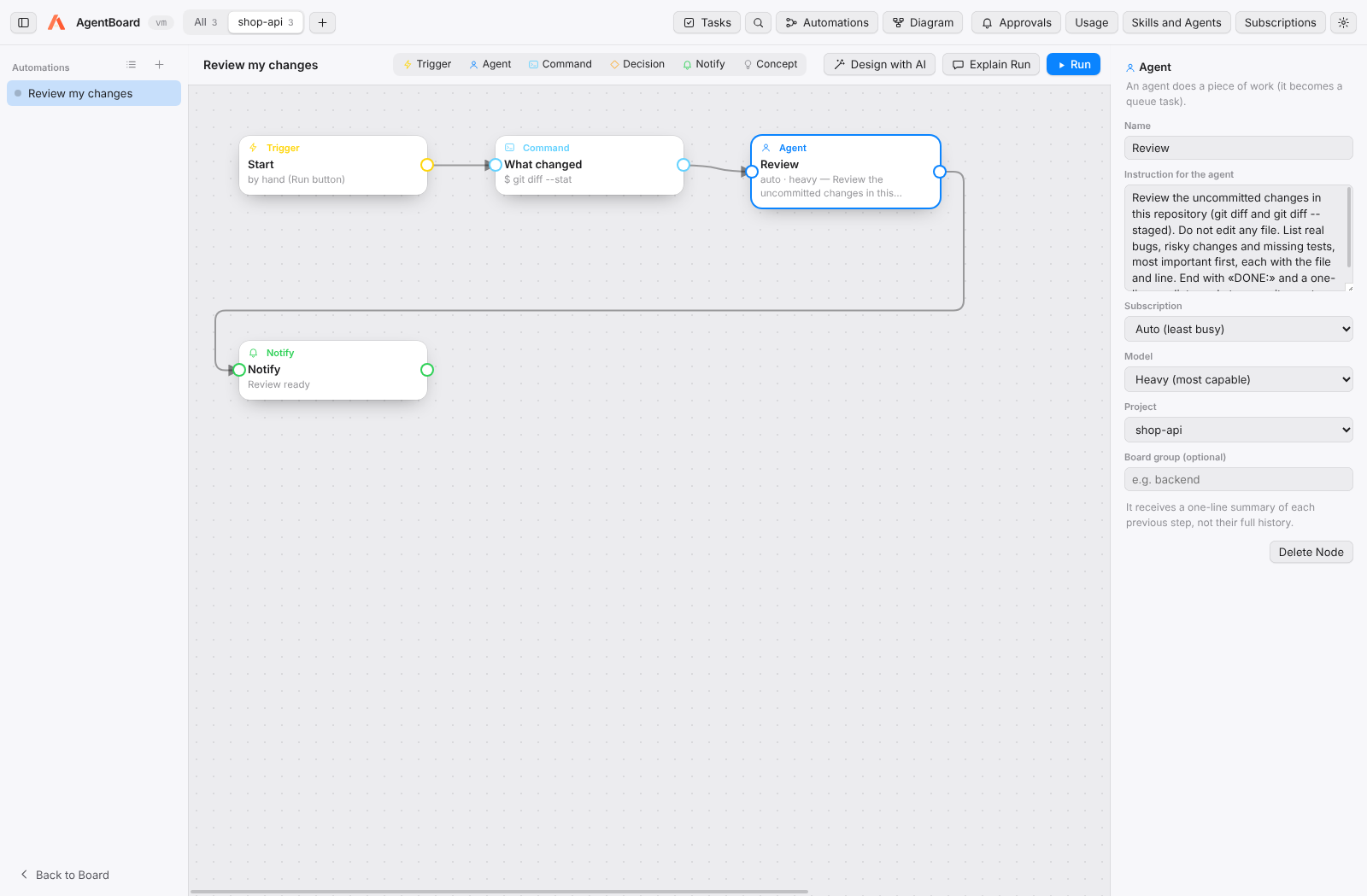The width and height of the screenshot is (1367, 896).
Task: Expand the Project dropdown
Action: pos(1238,430)
